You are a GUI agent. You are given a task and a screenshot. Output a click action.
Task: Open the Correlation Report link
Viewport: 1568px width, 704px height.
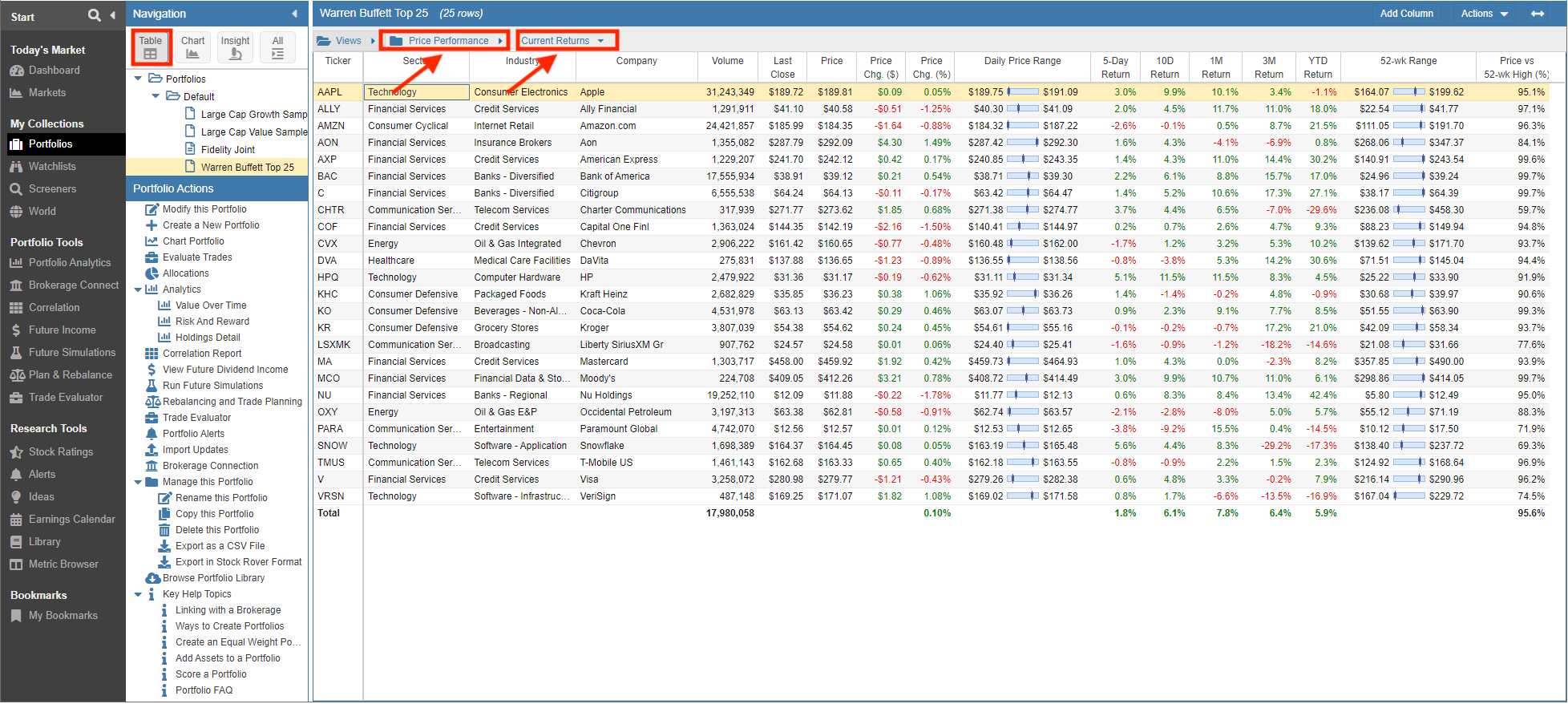pos(202,354)
